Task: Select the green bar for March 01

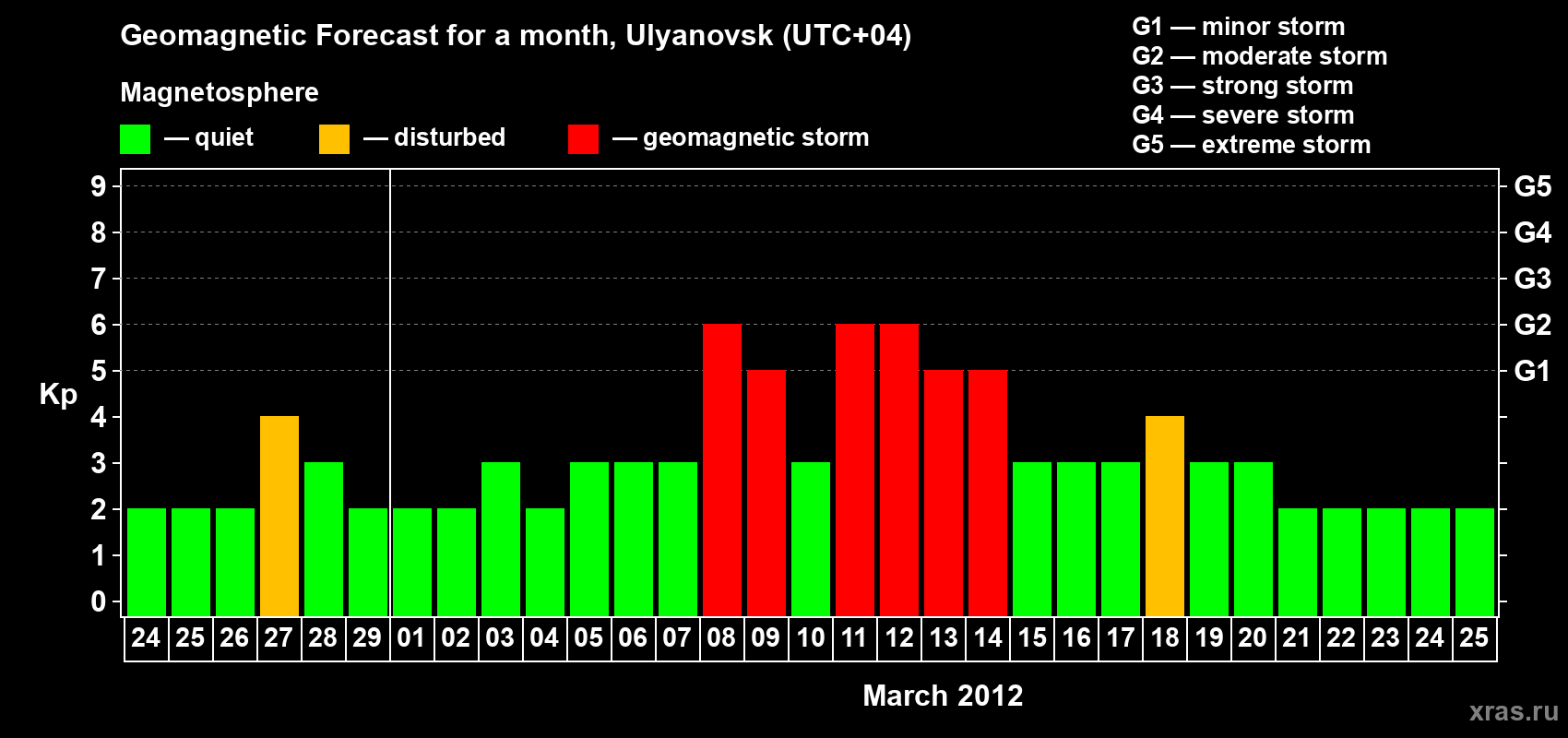Action: click(x=412, y=562)
